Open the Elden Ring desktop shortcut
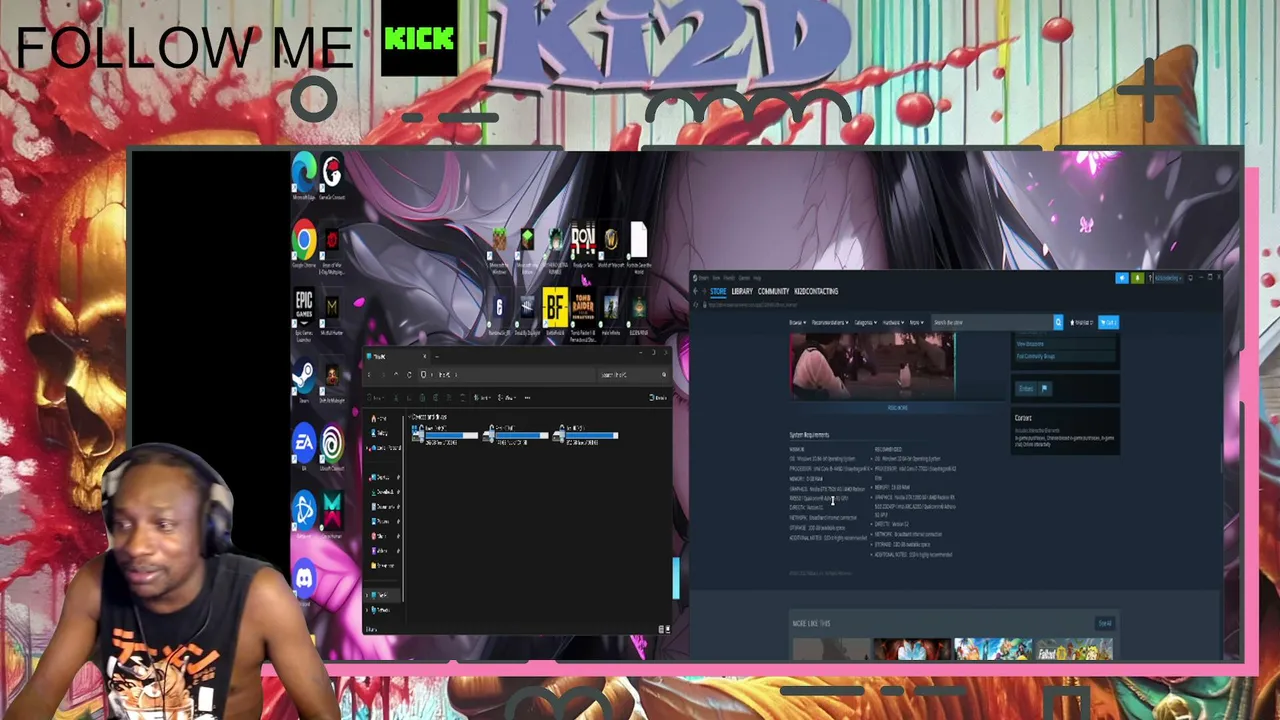Viewport: 1280px width, 720px height. (x=638, y=312)
